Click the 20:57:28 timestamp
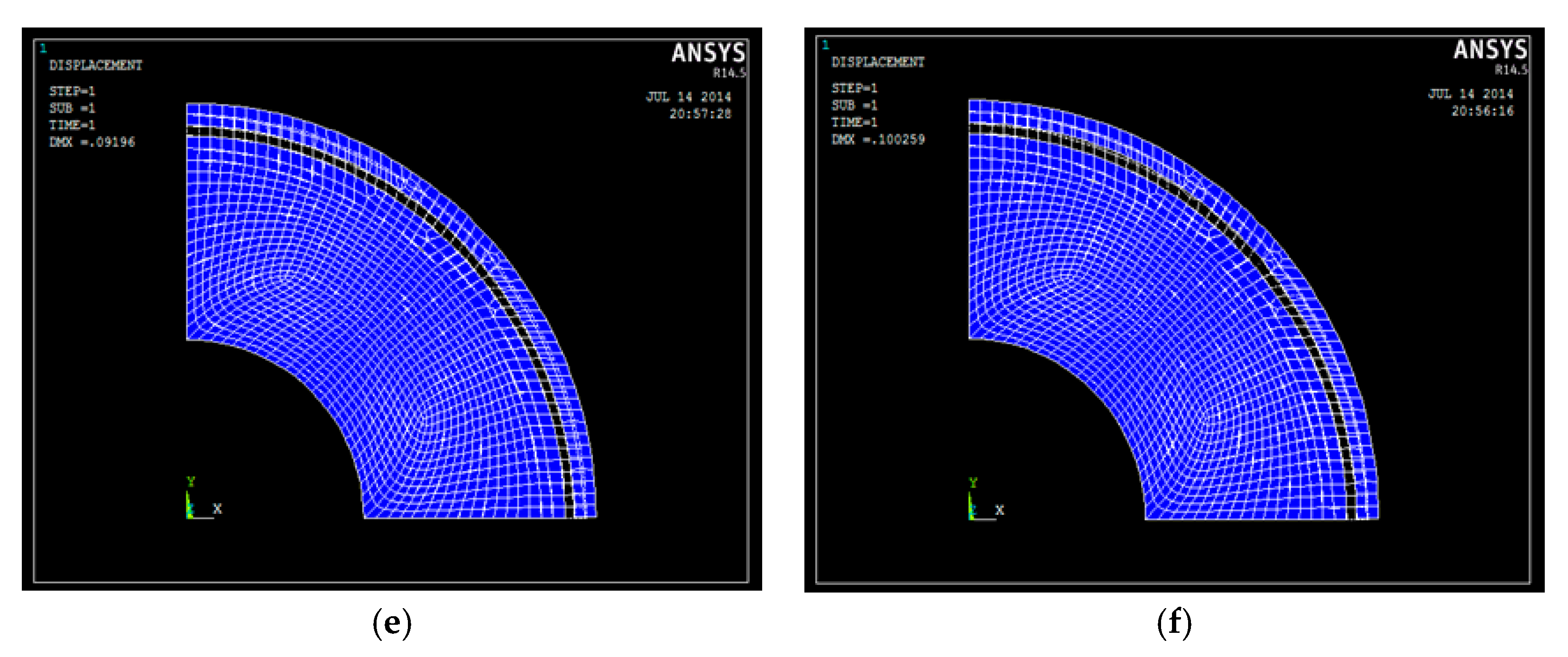The height and width of the screenshot is (657, 1568). [x=700, y=114]
